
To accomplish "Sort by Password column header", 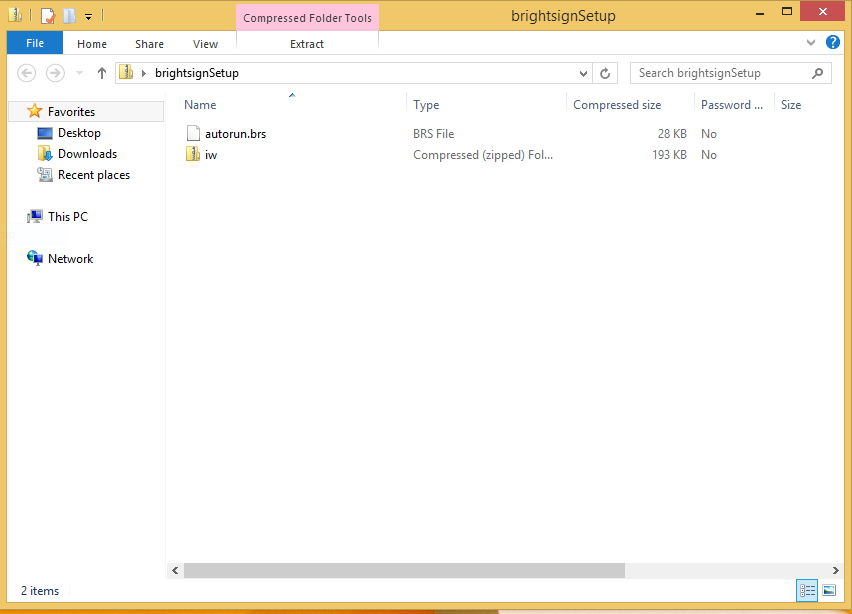I will coord(734,105).
